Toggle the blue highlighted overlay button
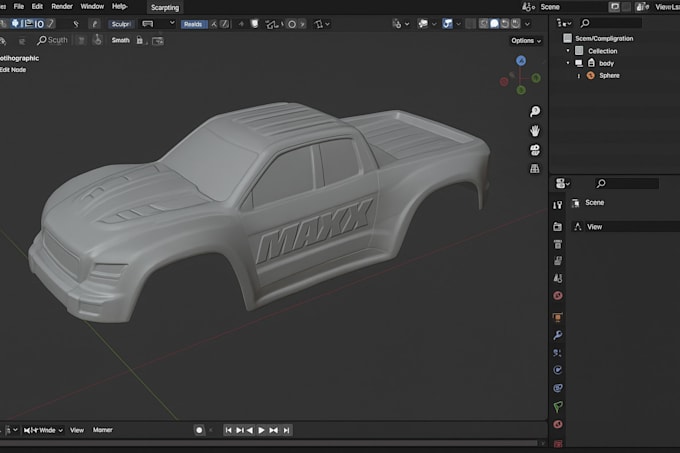 (x=448, y=24)
